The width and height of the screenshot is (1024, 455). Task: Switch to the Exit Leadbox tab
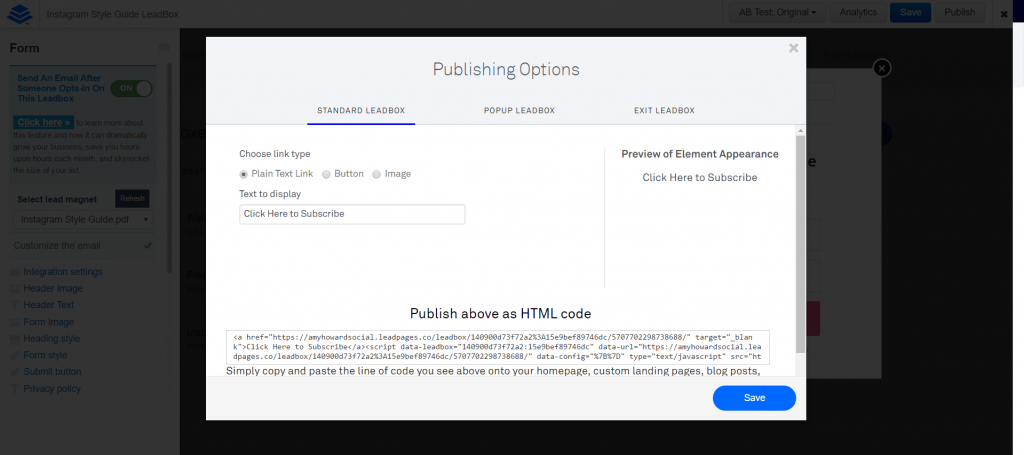click(x=664, y=110)
